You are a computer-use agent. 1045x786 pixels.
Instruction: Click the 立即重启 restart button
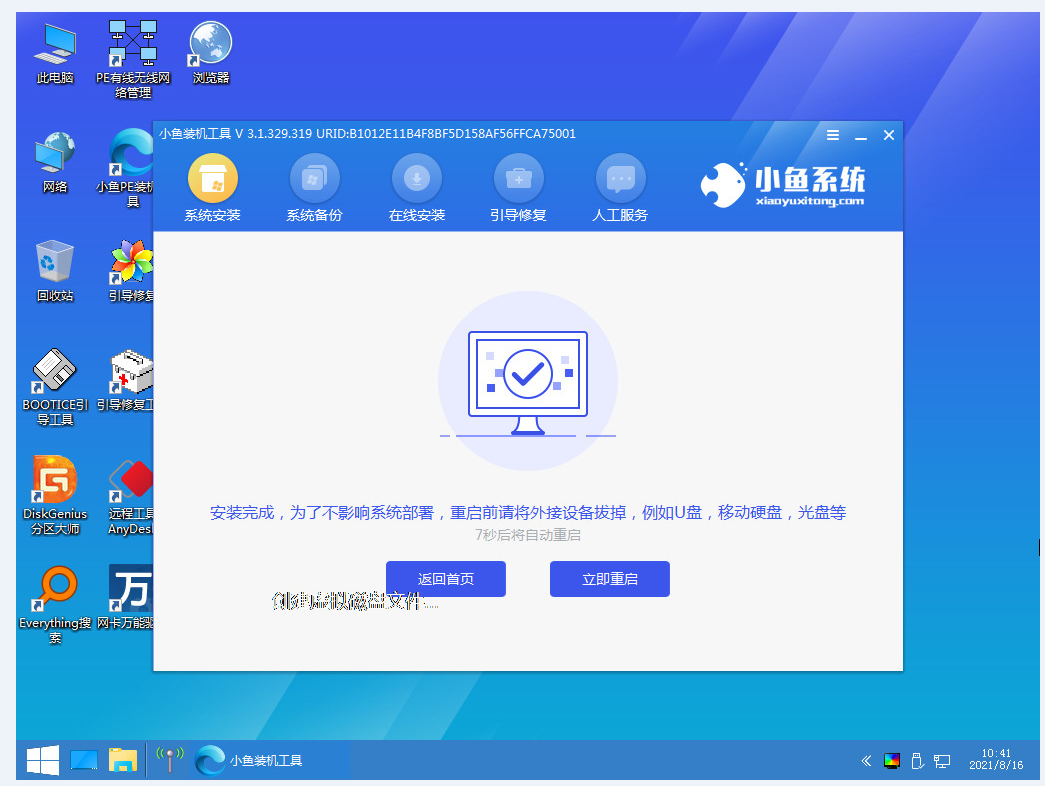point(610,579)
